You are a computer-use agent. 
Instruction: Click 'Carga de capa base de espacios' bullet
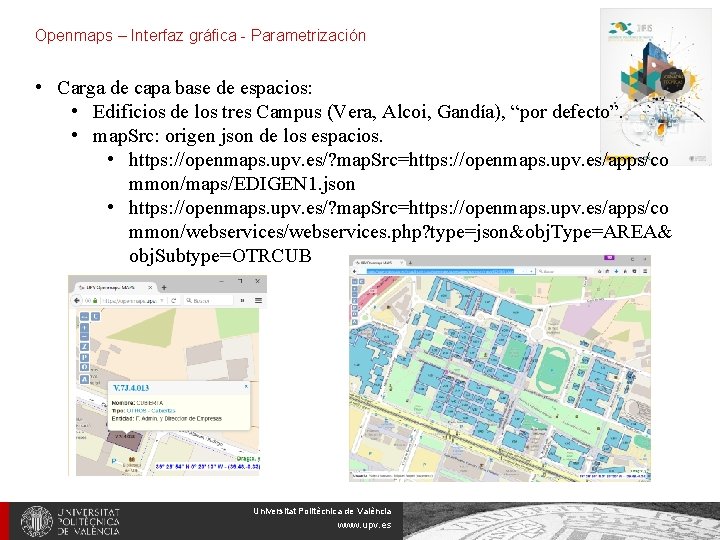tap(185, 87)
